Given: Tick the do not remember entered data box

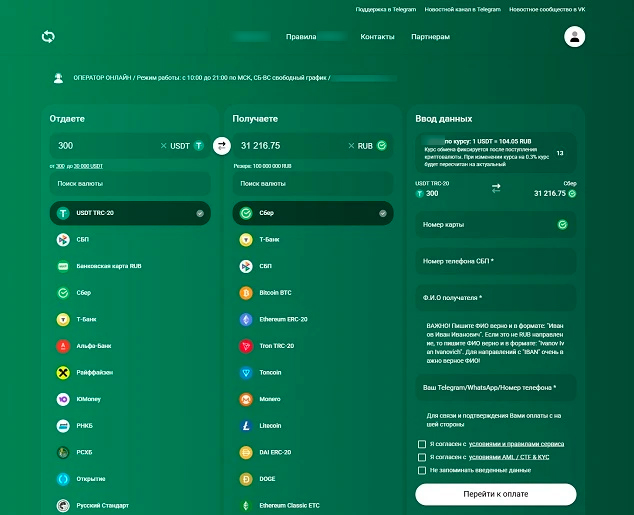Looking at the screenshot, I should [x=422, y=470].
